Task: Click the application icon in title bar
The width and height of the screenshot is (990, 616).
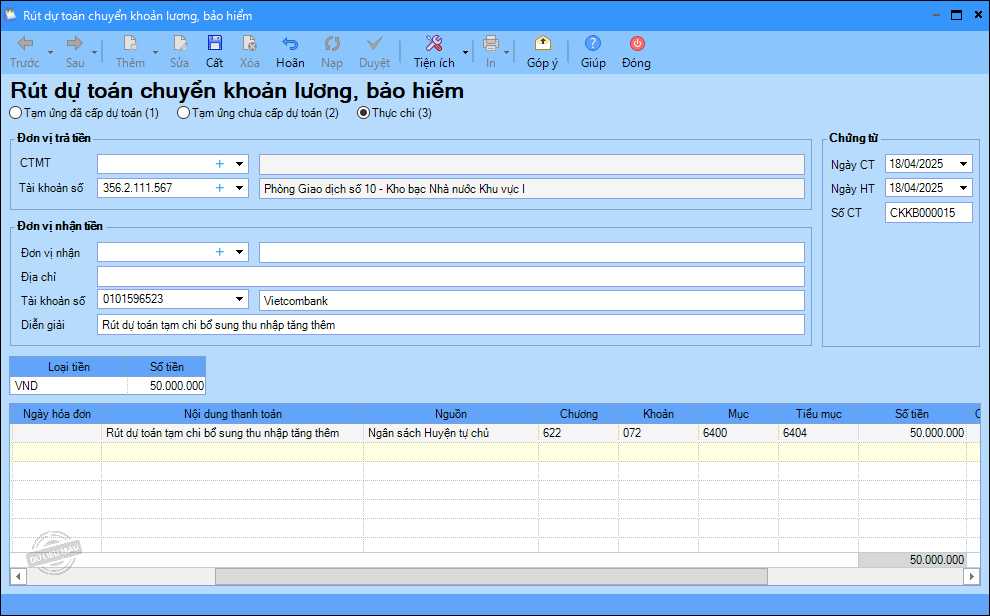Action: point(10,15)
